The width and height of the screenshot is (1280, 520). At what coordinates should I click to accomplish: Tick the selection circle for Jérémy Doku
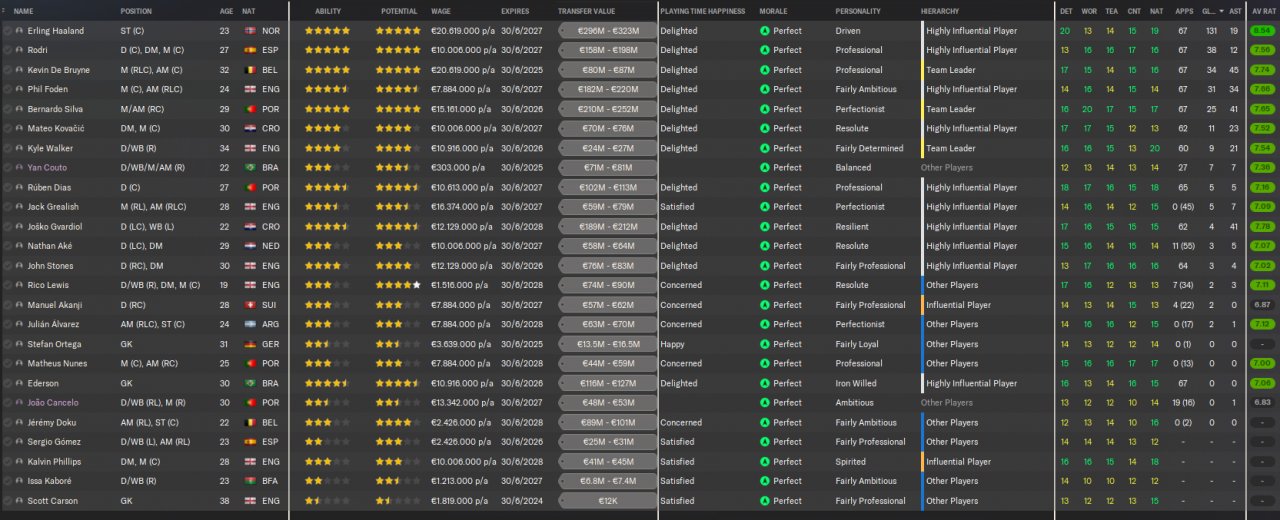point(7,422)
